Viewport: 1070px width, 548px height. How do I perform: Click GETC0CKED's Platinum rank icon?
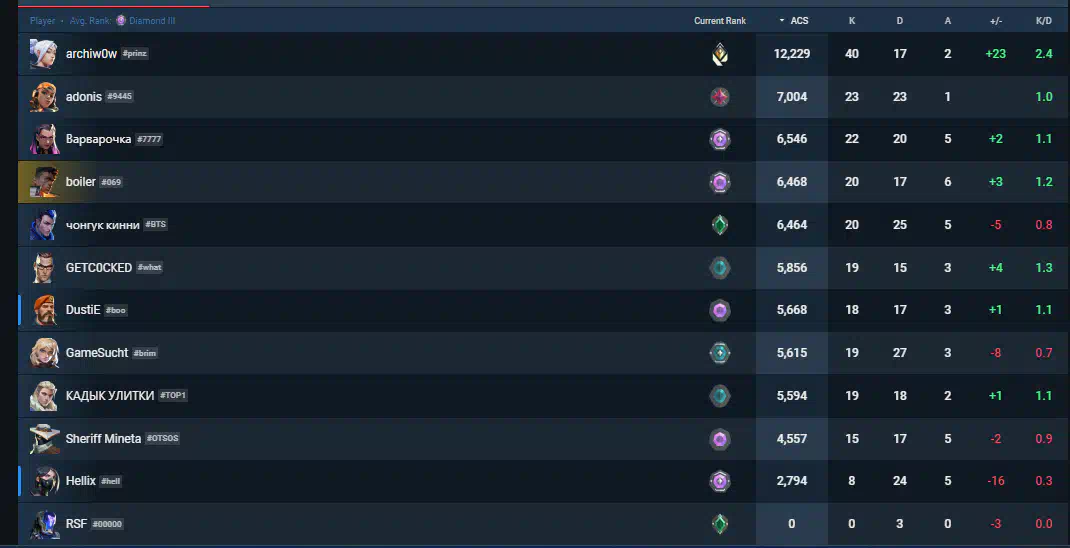tap(720, 268)
